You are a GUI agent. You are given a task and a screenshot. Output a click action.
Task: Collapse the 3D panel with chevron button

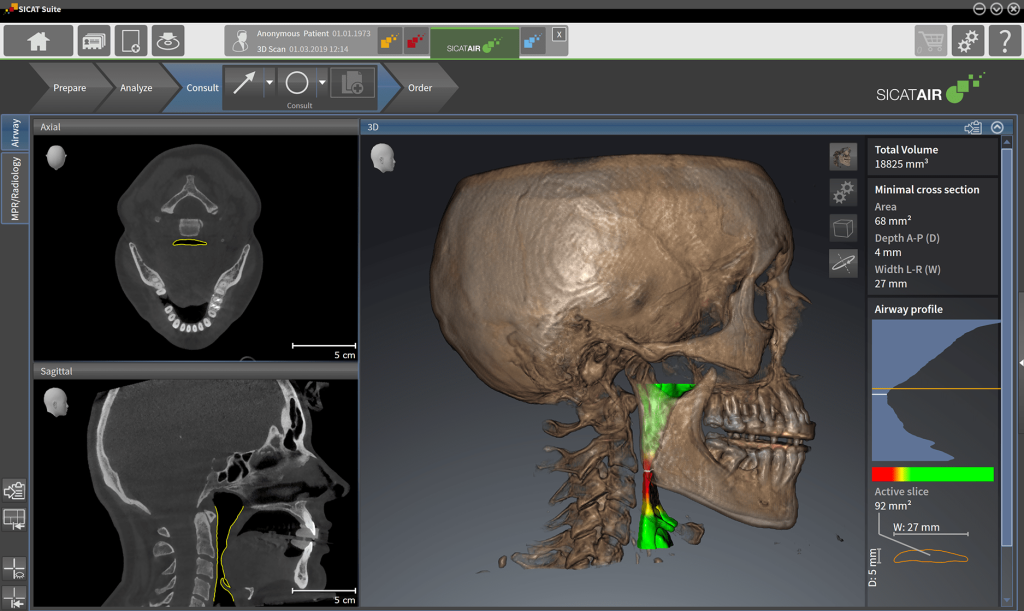[x=997, y=127]
